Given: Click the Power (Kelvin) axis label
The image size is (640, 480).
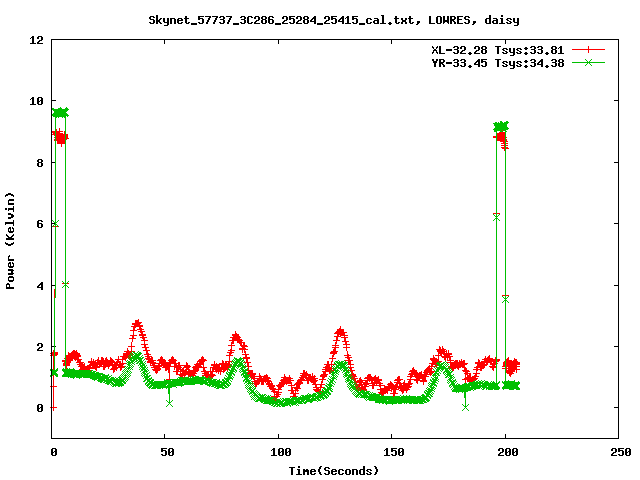Looking at the screenshot, I should [10, 241].
